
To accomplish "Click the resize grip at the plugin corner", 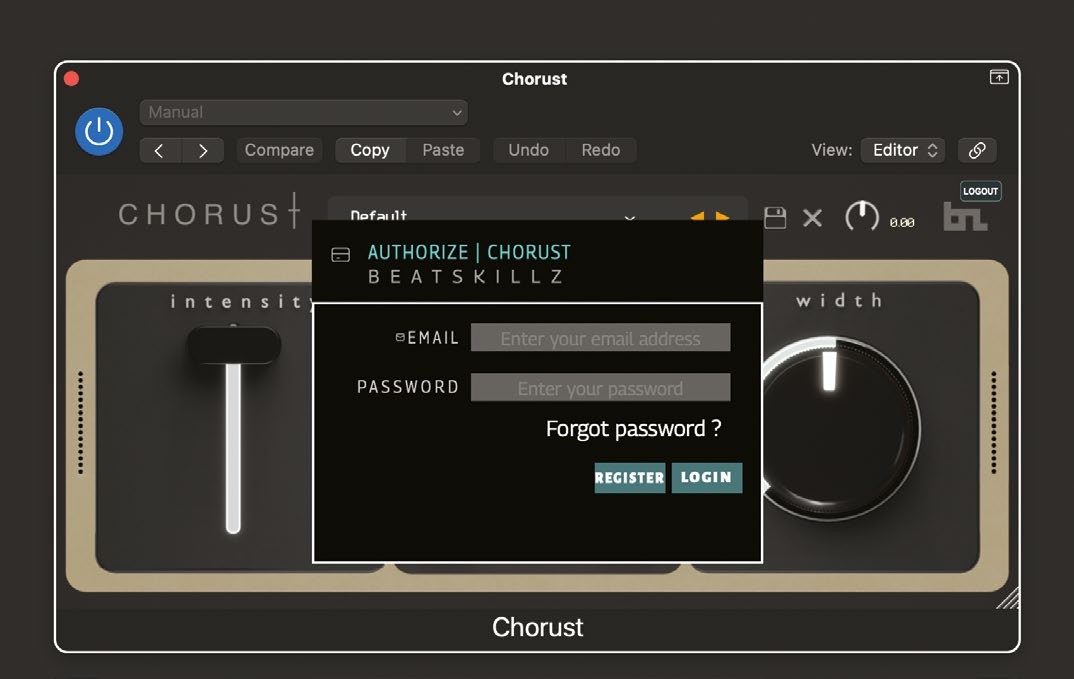I will pyautogui.click(x=1008, y=597).
